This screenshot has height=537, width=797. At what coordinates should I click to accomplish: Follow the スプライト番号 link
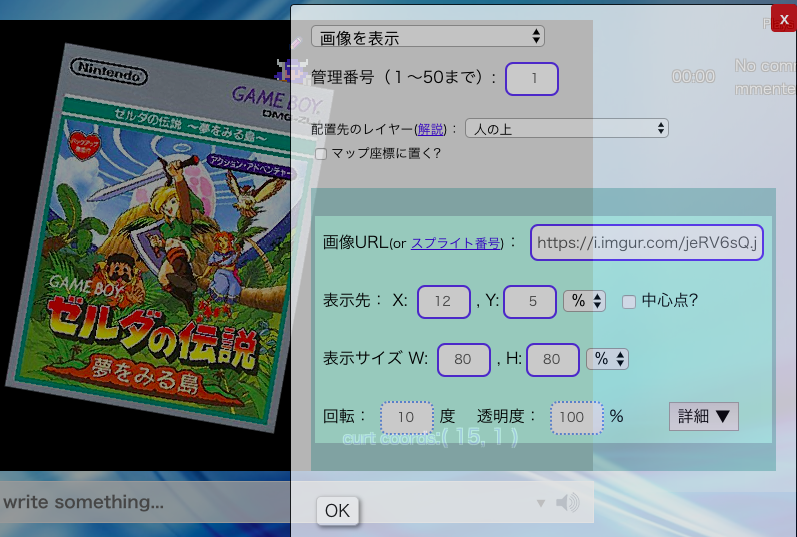tap(455, 243)
